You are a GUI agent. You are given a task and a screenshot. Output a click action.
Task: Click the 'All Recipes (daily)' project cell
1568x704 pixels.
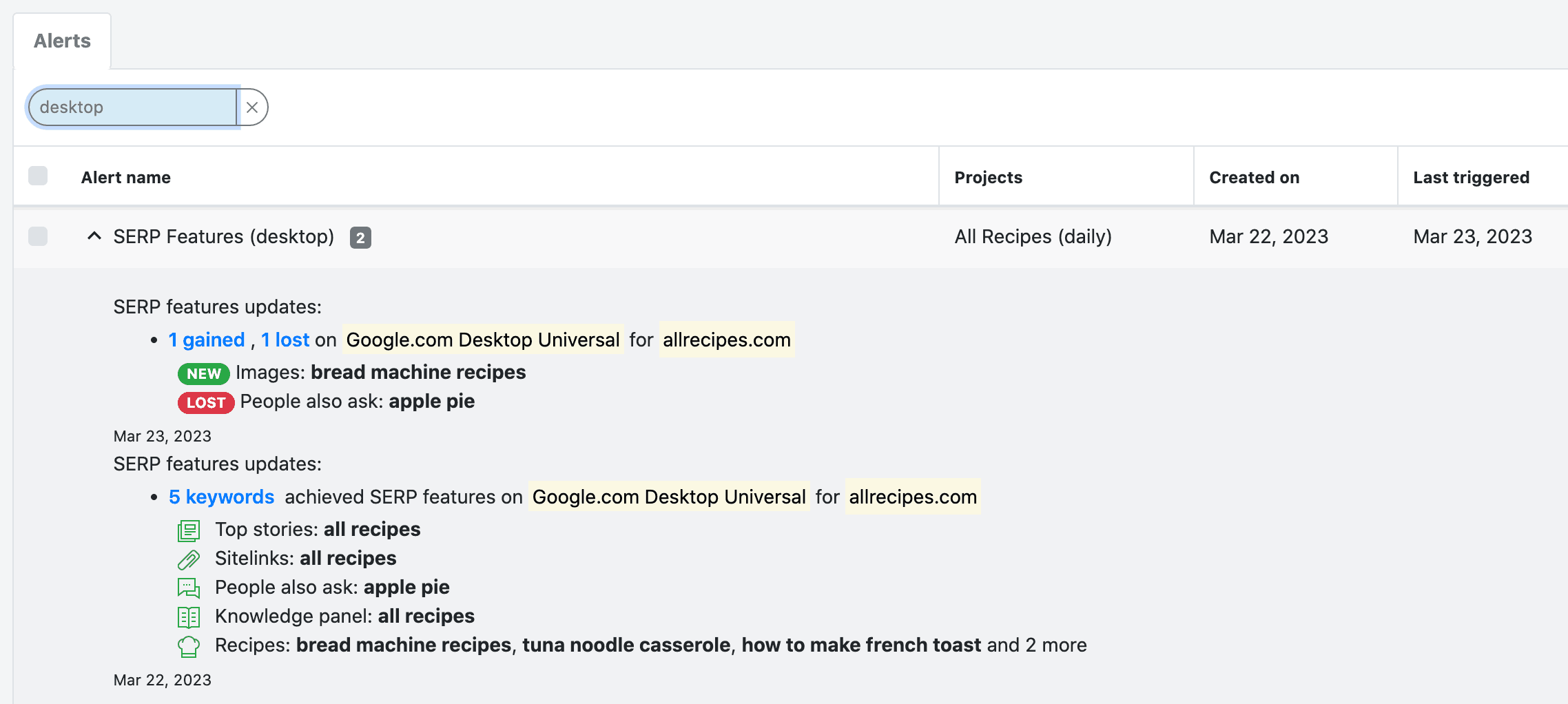[1033, 236]
